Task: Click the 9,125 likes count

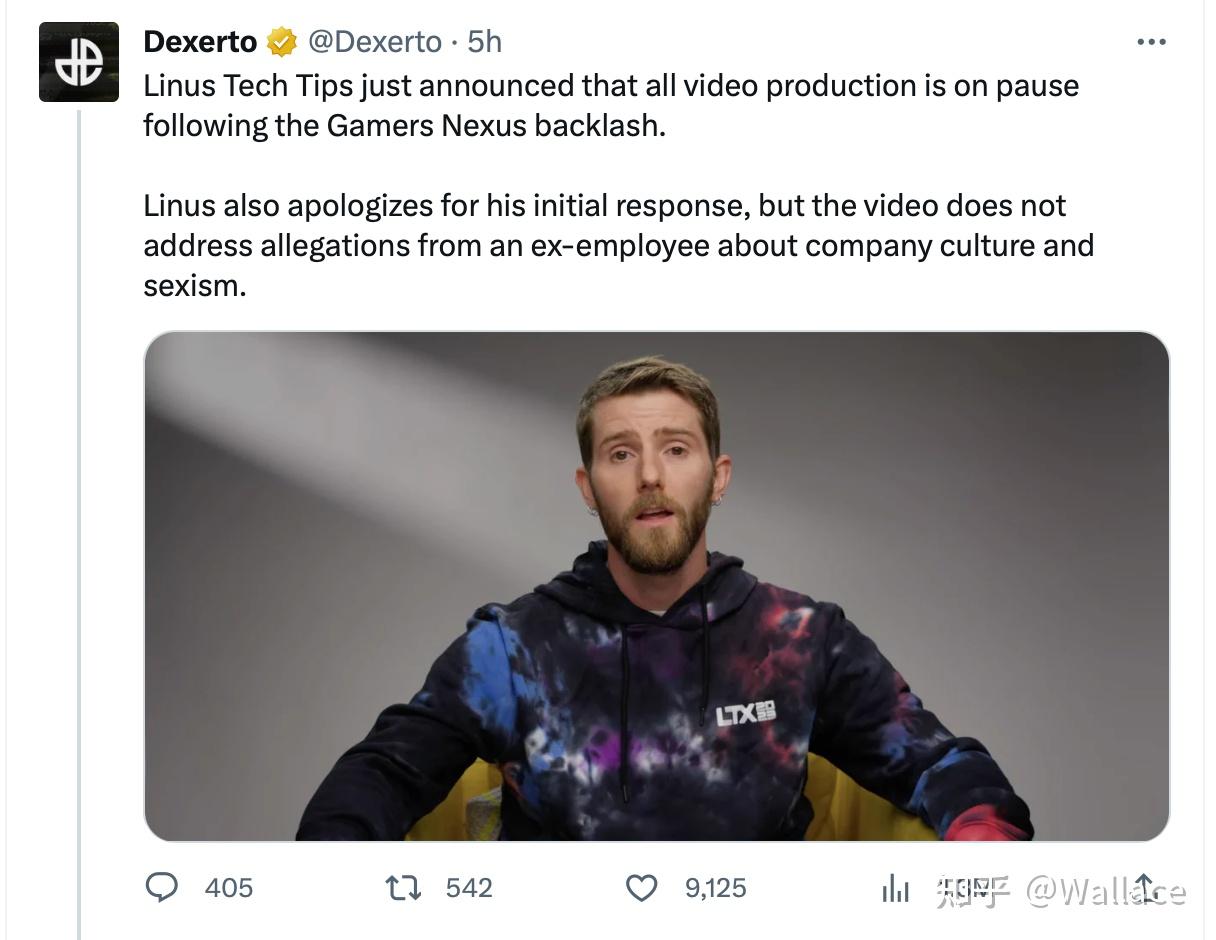Action: [x=715, y=888]
